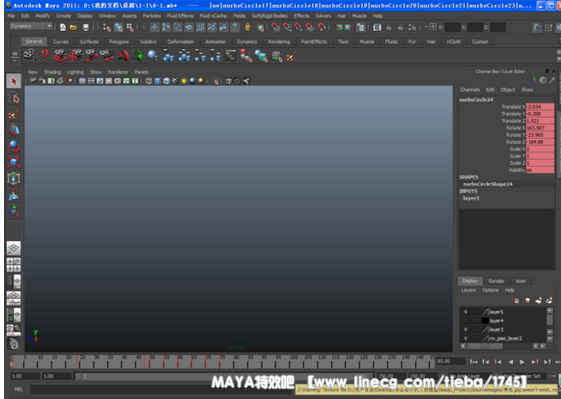Viewport: 561px width, 399px height.
Task: Click the lock selection padlock icon
Action: click(x=247, y=27)
